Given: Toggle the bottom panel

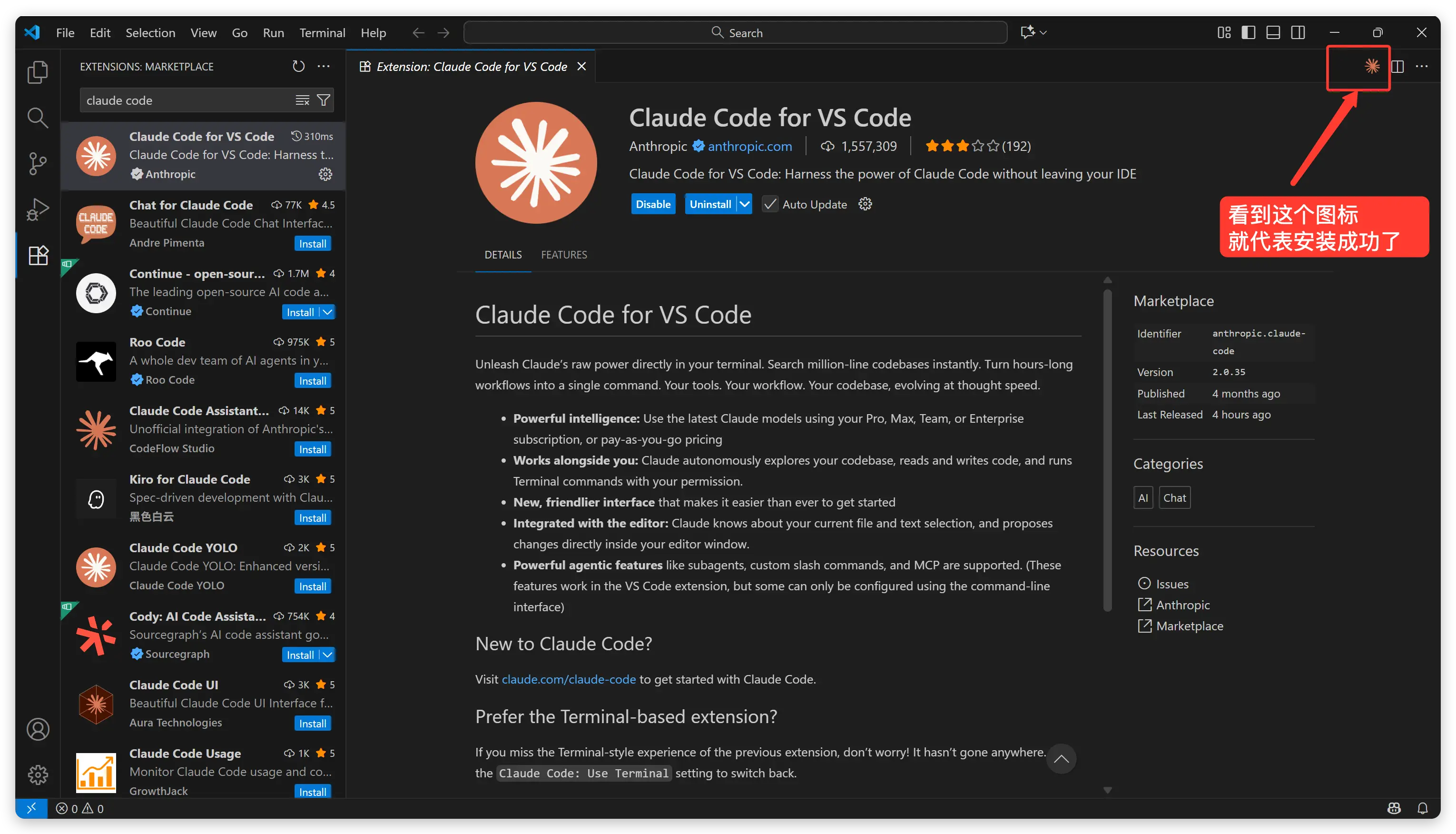Looking at the screenshot, I should coord(1273,33).
